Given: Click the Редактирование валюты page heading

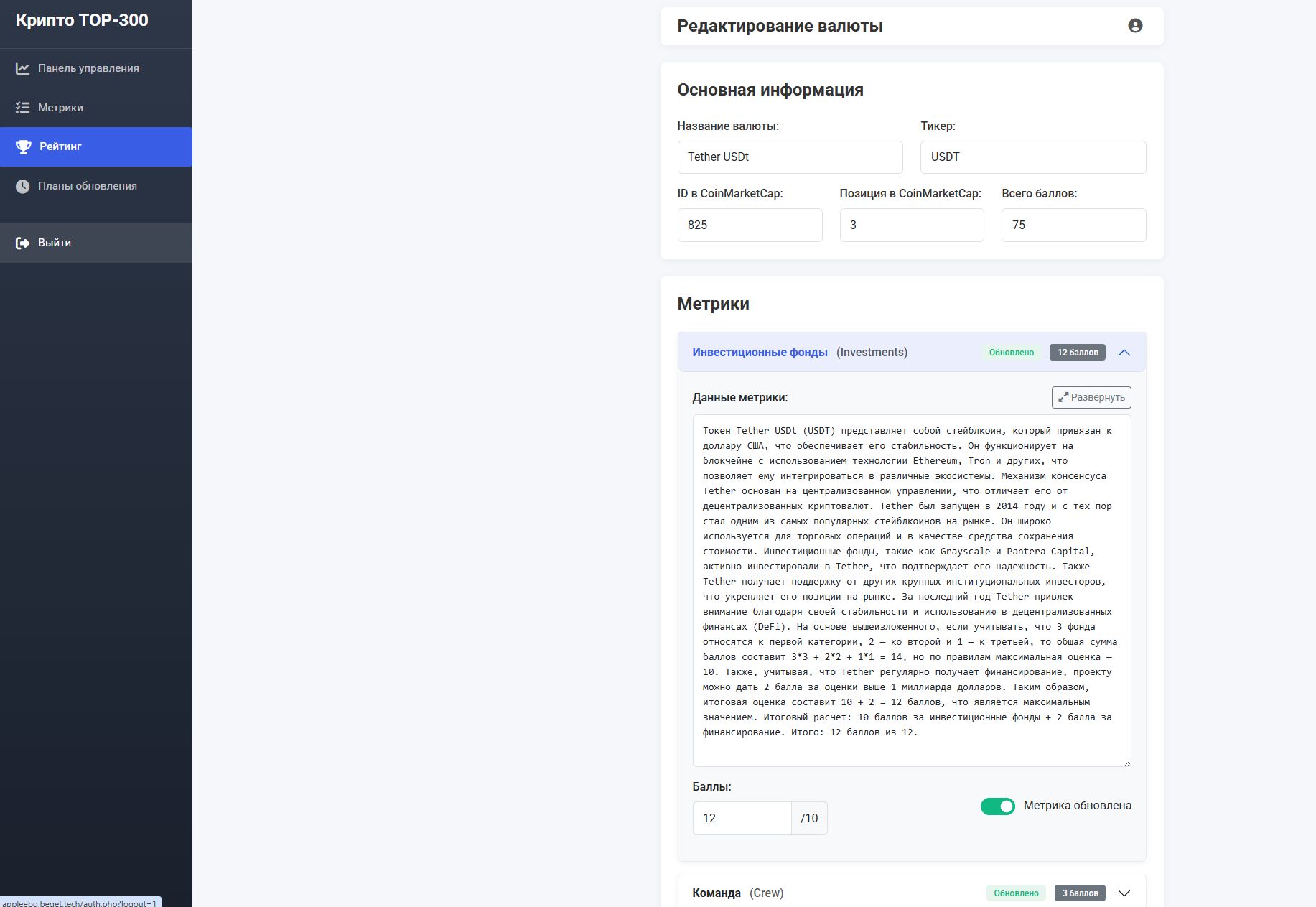Looking at the screenshot, I should click(x=780, y=26).
